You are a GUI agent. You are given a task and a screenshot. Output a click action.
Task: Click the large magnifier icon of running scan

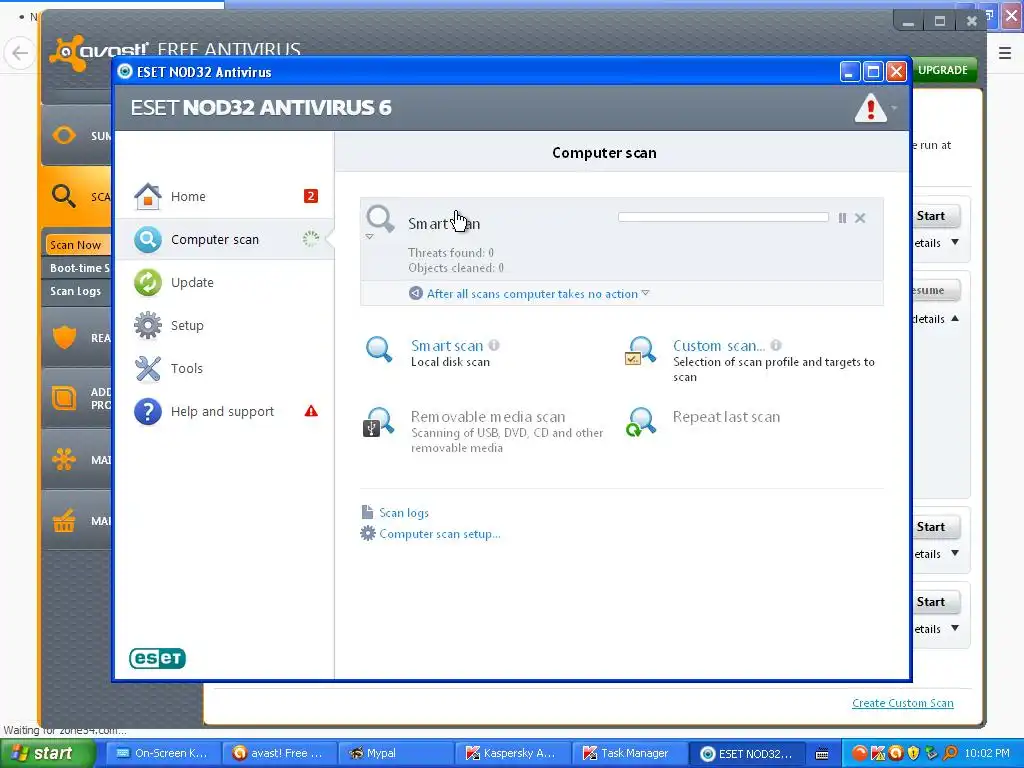tap(380, 218)
